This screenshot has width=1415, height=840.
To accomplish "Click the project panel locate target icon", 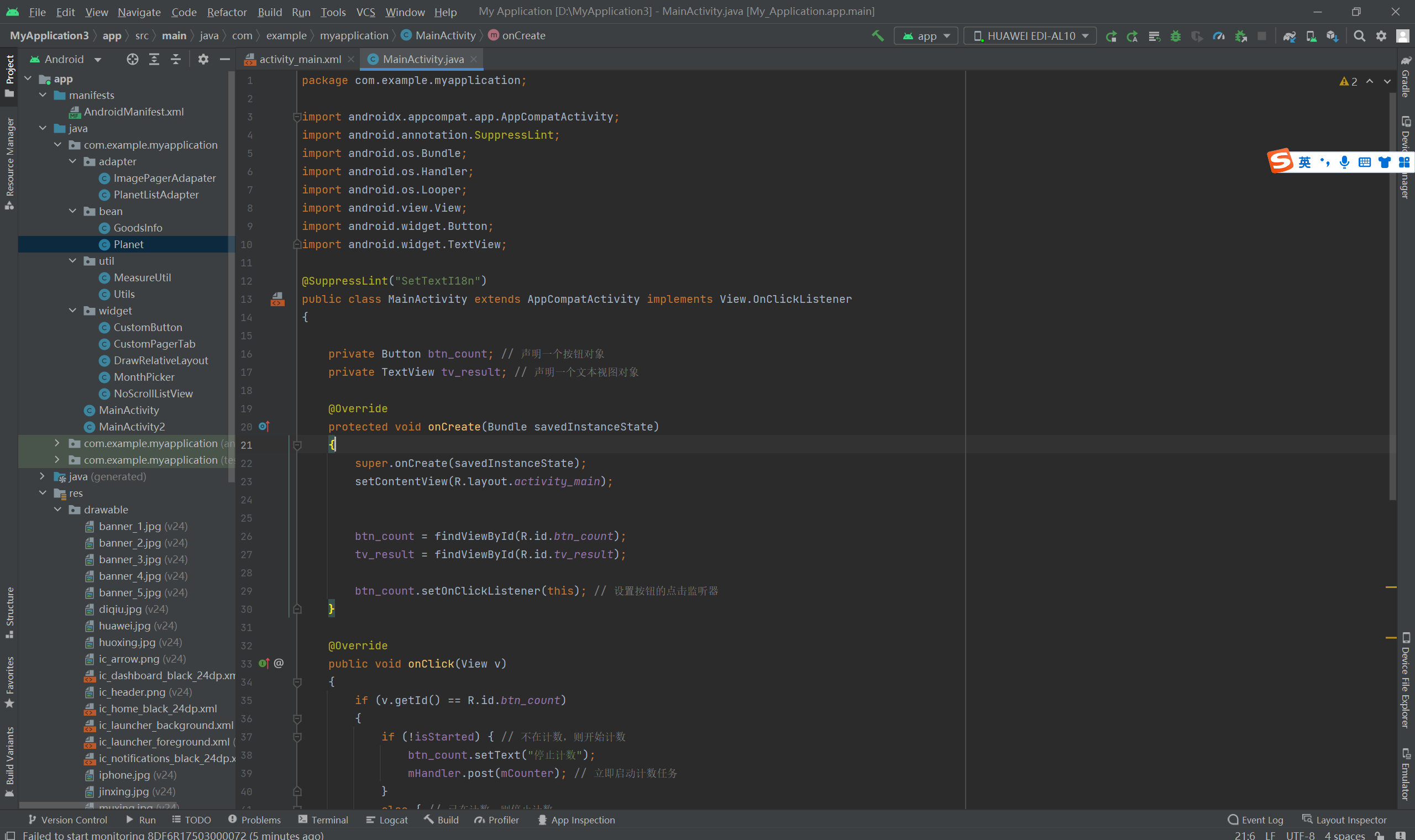I will pos(133,60).
